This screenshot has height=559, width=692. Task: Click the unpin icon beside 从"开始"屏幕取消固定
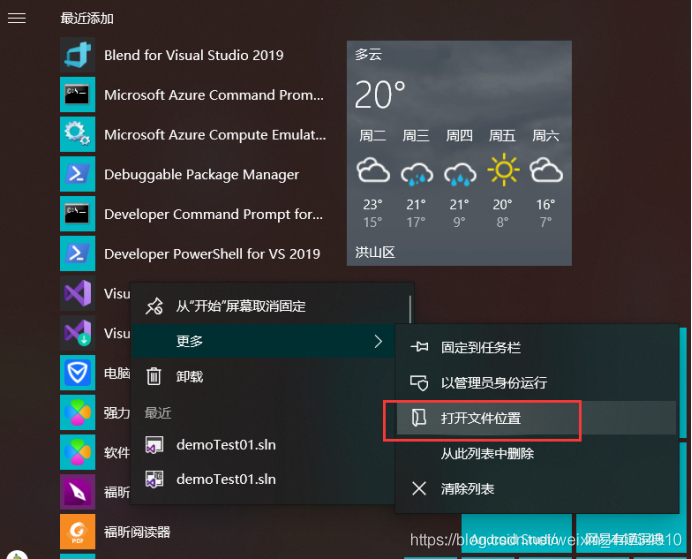click(154, 306)
